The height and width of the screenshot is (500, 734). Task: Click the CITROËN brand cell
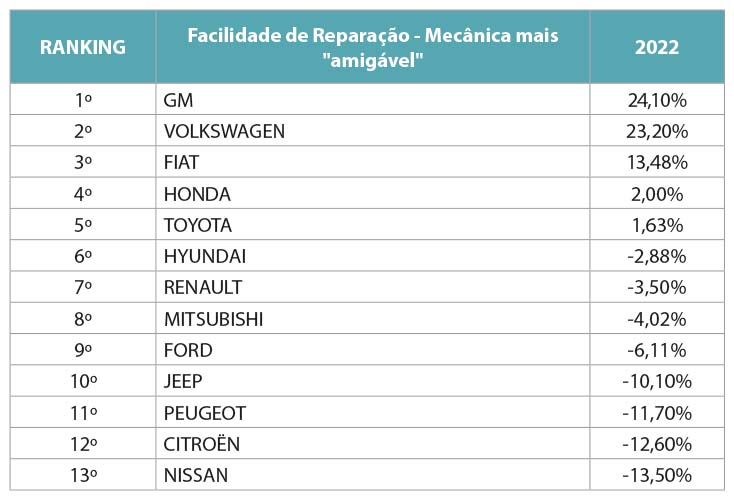click(202, 443)
